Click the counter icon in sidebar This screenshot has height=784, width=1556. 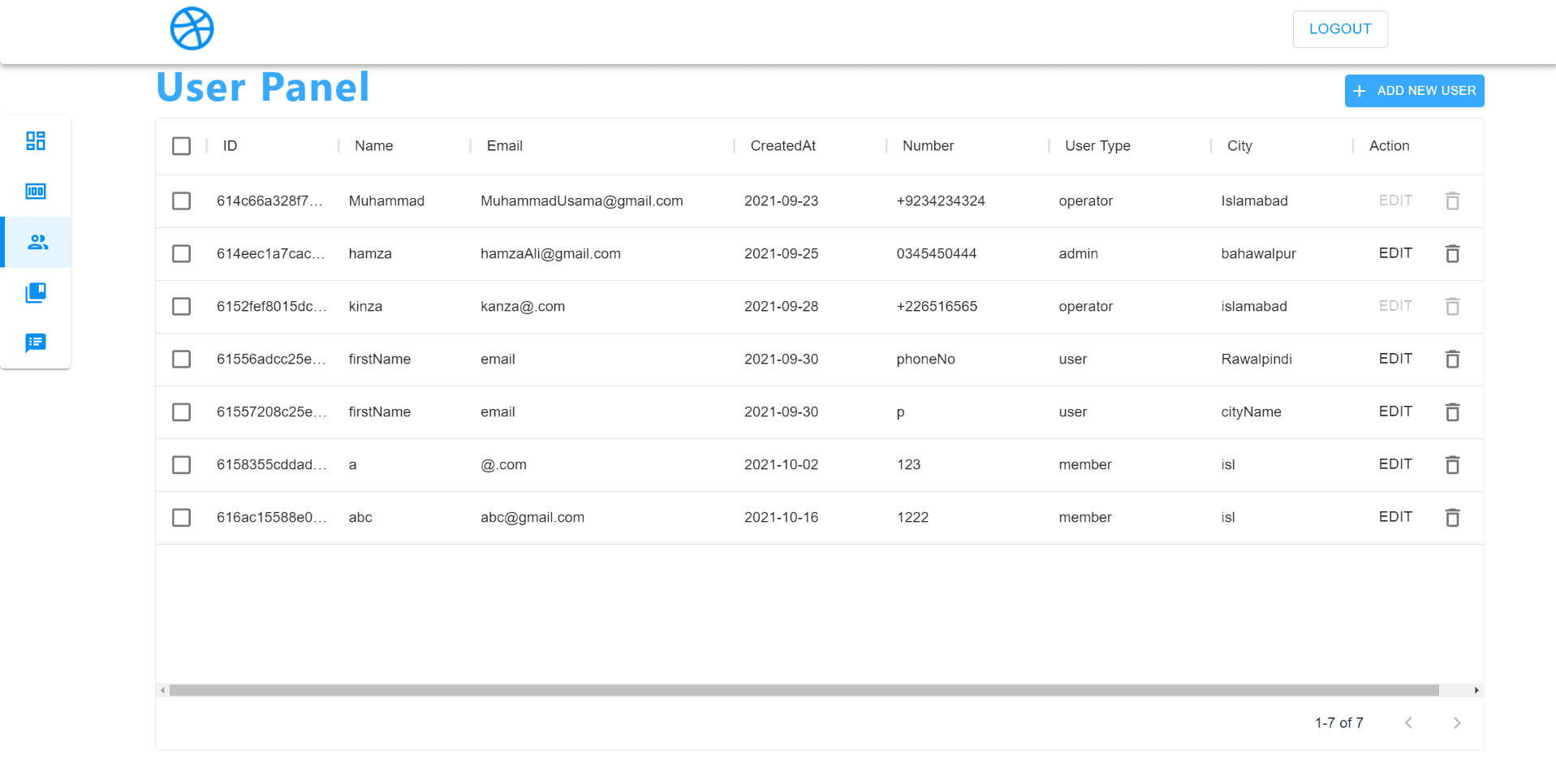coord(36,192)
